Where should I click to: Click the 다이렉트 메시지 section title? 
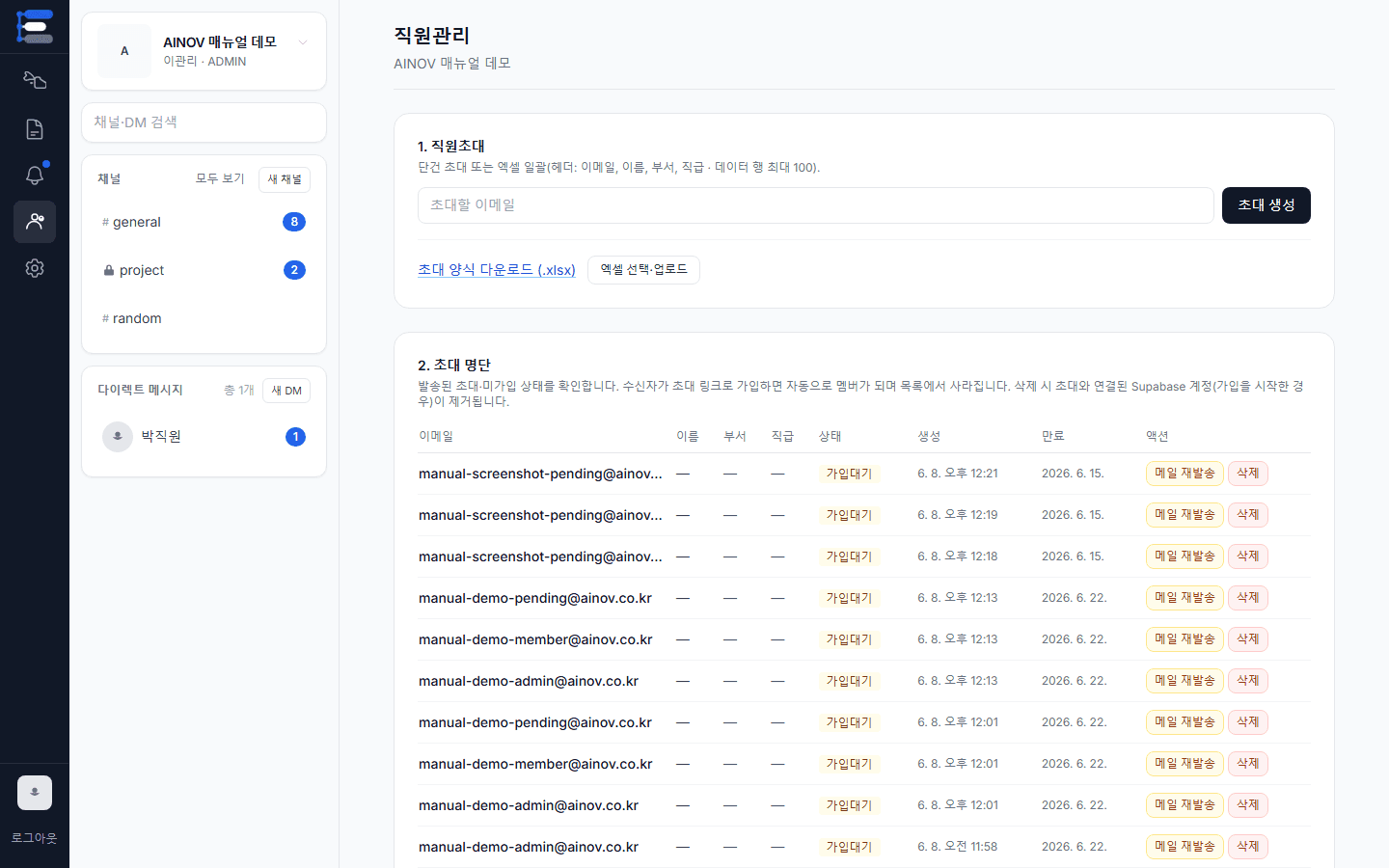(140, 391)
